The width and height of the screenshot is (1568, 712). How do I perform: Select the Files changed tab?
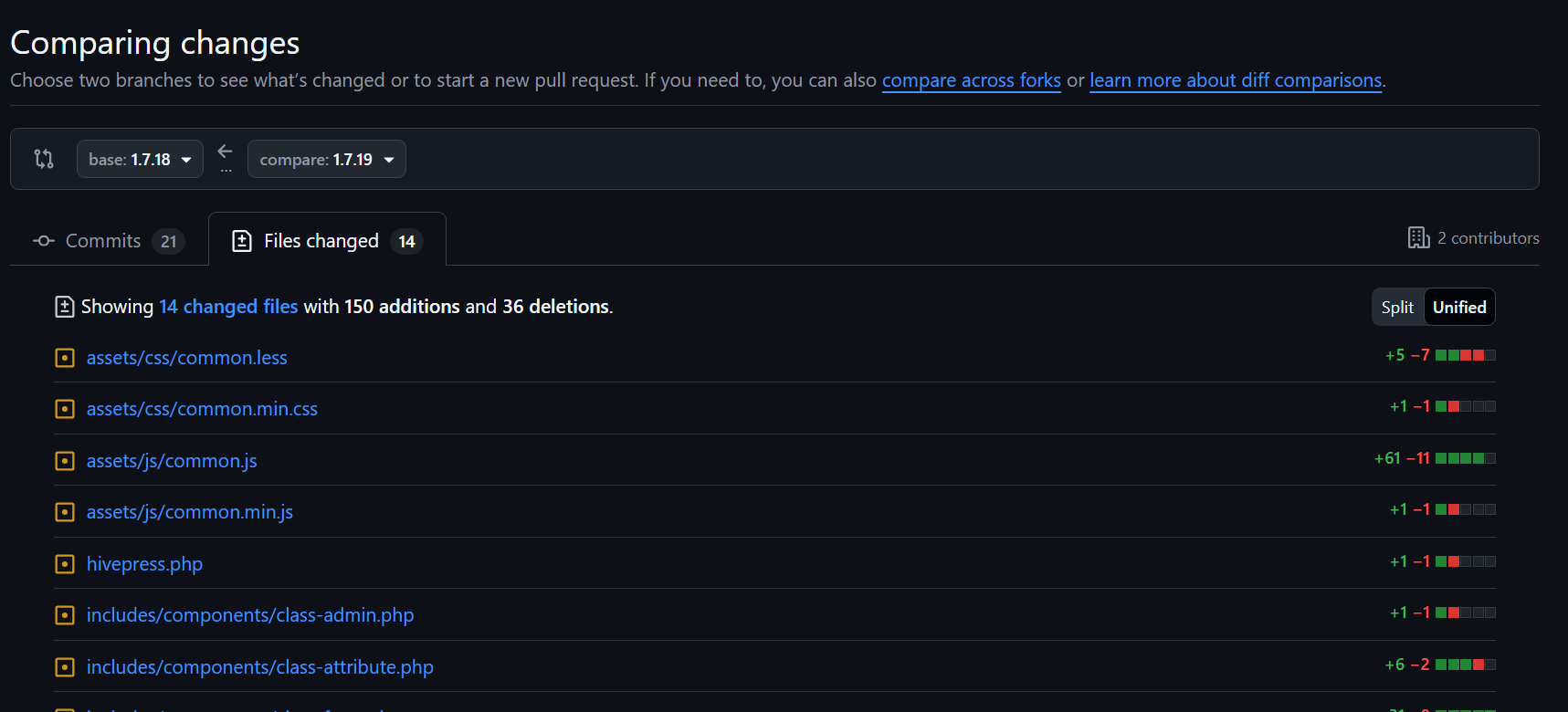click(x=327, y=241)
